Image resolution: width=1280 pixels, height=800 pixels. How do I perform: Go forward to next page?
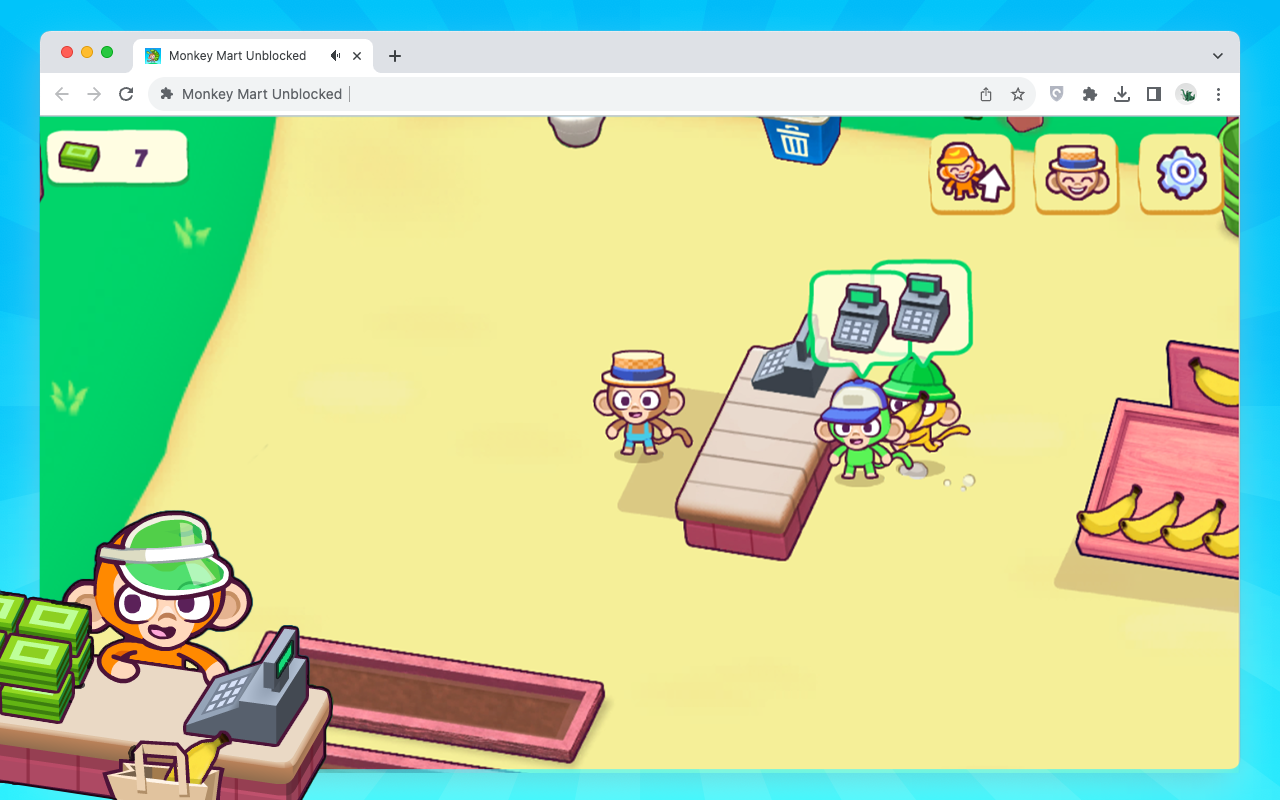click(x=94, y=94)
